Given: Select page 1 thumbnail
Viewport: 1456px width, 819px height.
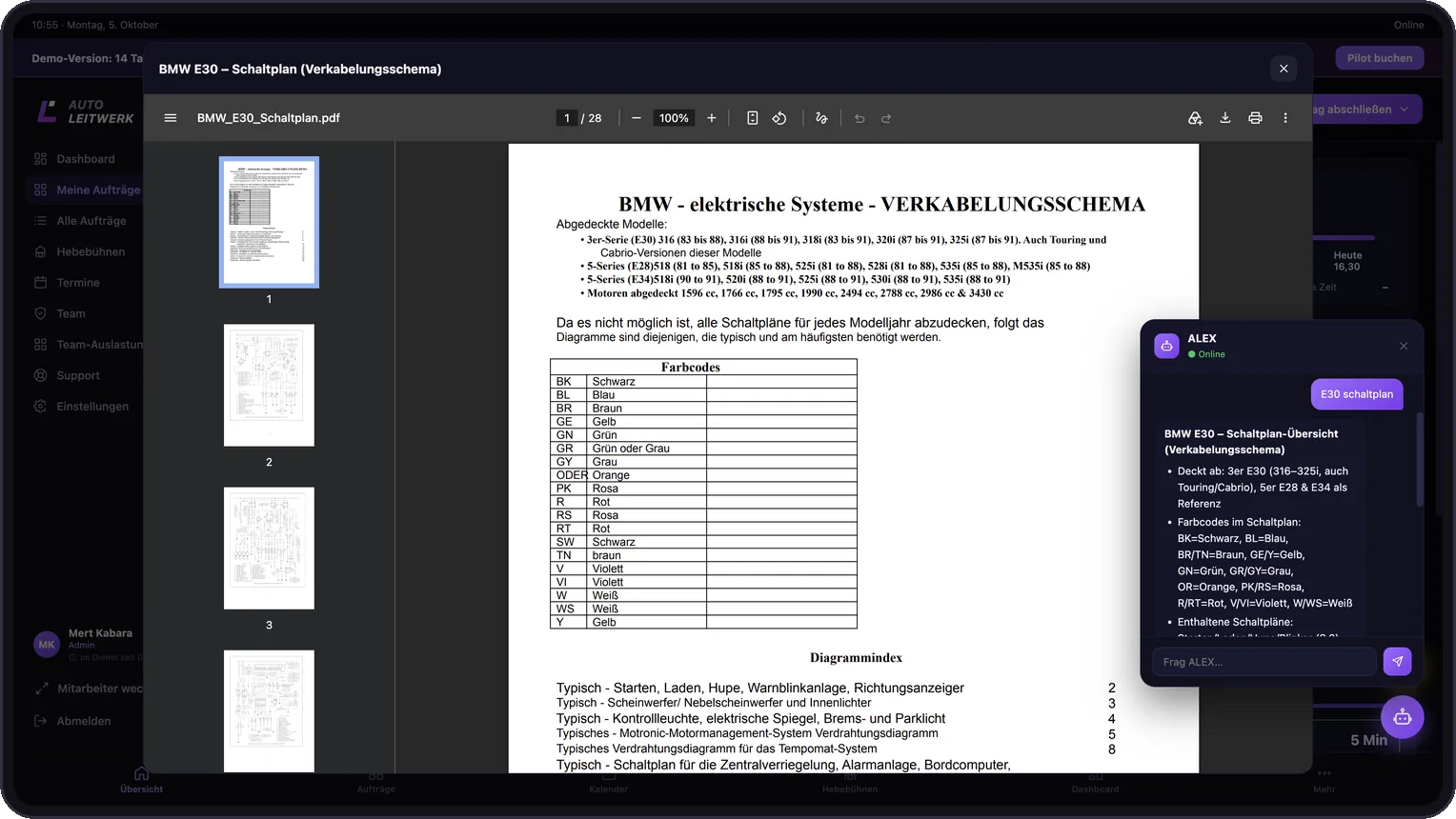Looking at the screenshot, I should coord(269,222).
